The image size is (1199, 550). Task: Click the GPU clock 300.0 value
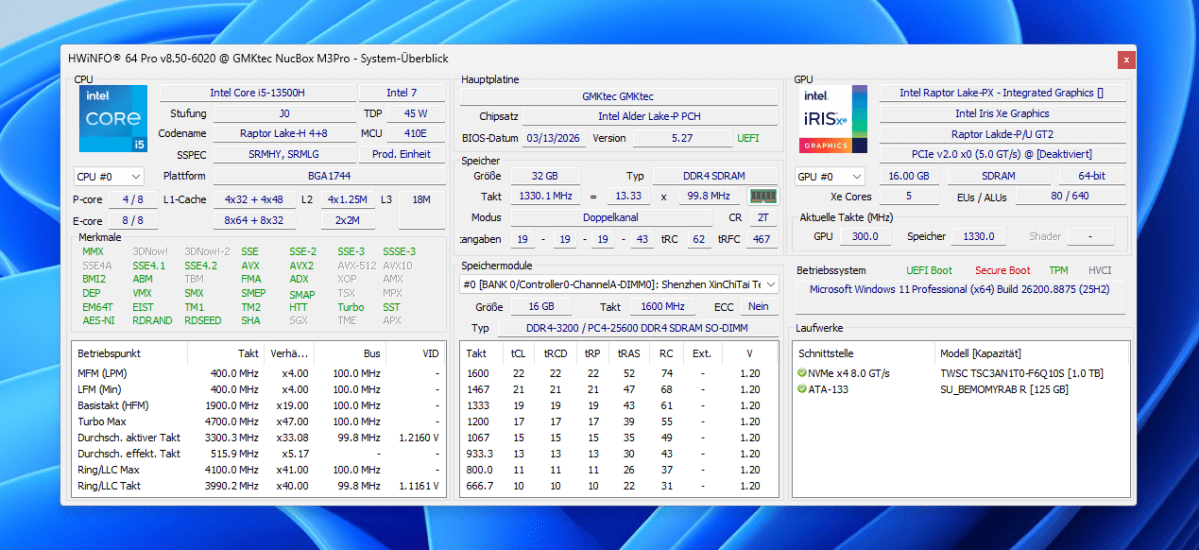point(865,237)
